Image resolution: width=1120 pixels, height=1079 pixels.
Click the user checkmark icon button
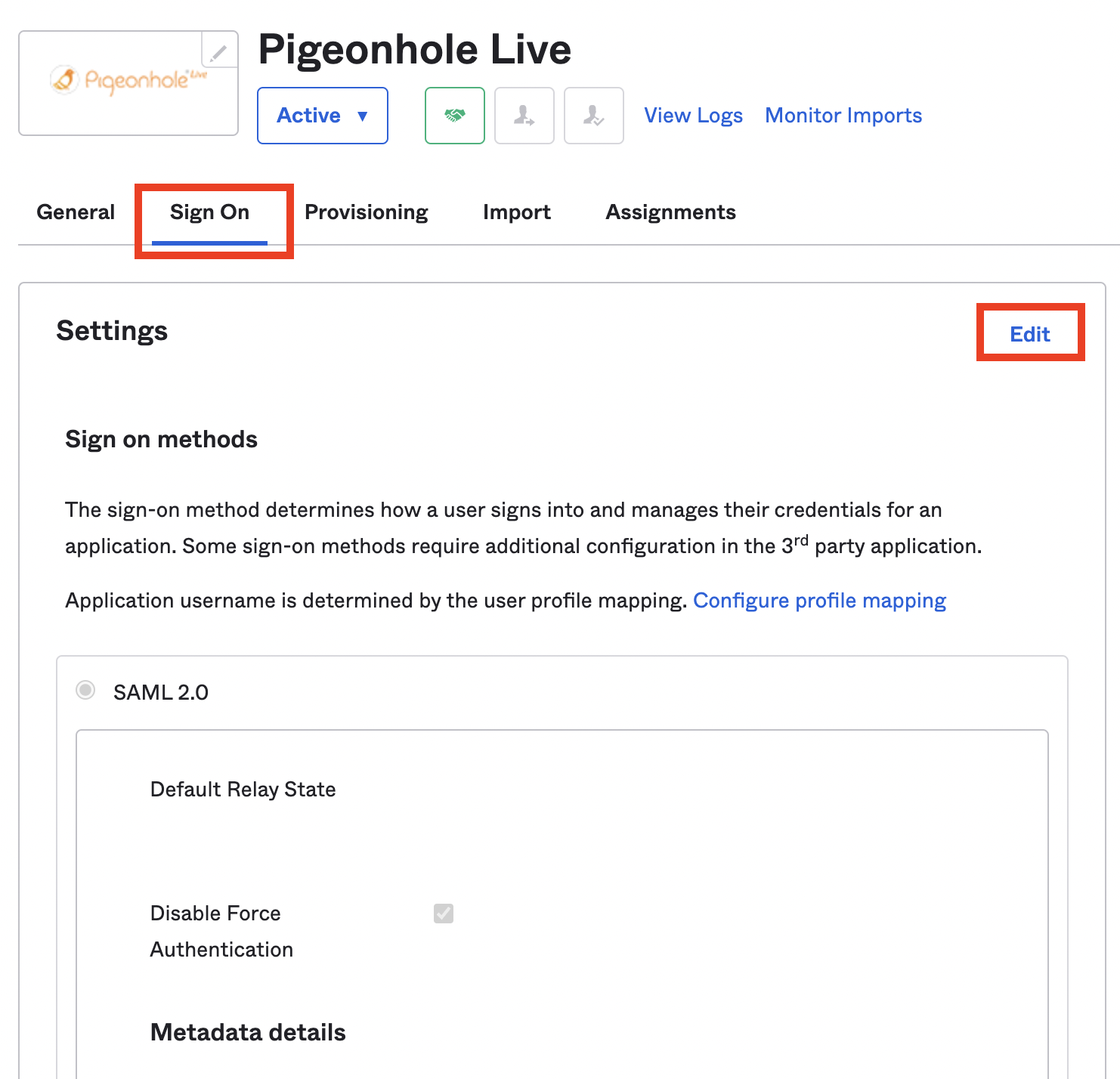pyautogui.click(x=594, y=116)
